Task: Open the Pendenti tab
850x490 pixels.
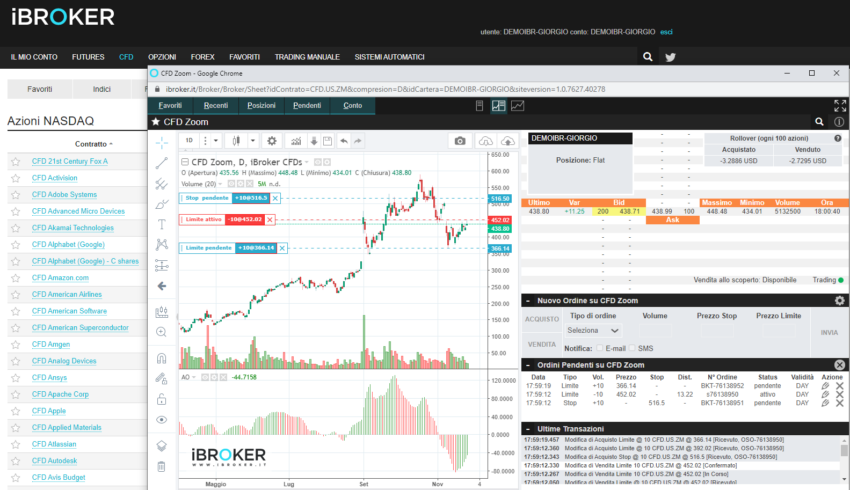Action: (x=307, y=106)
